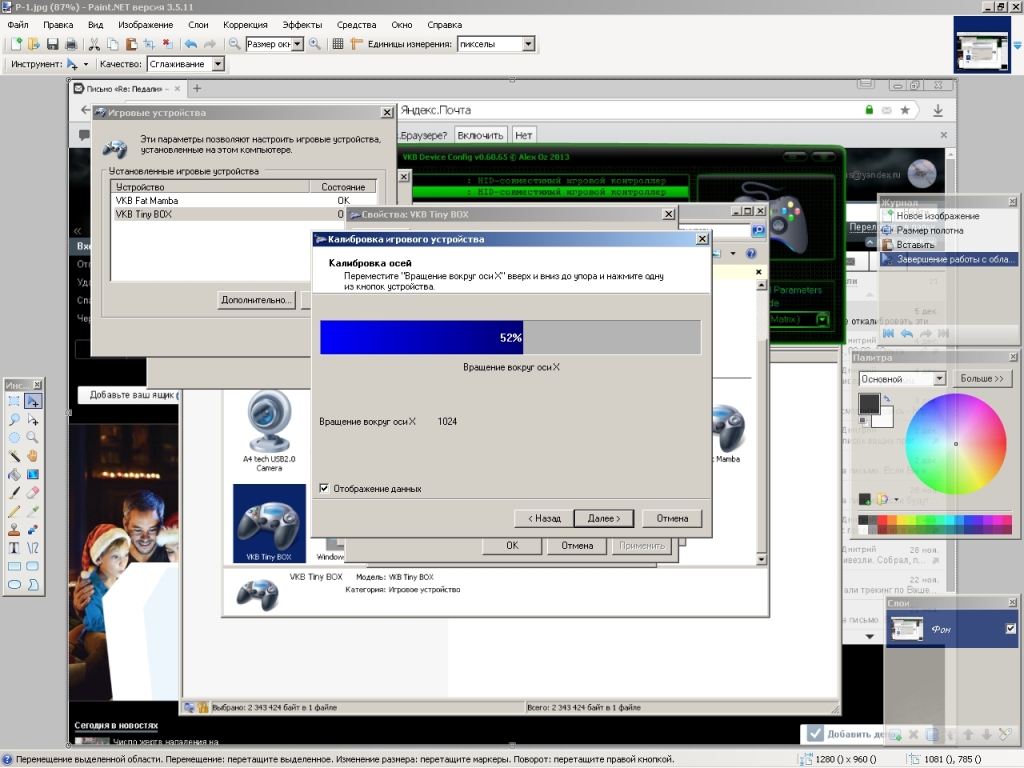1024x768 pixels.
Task: Select the Lasso Select tool
Action: [14, 419]
